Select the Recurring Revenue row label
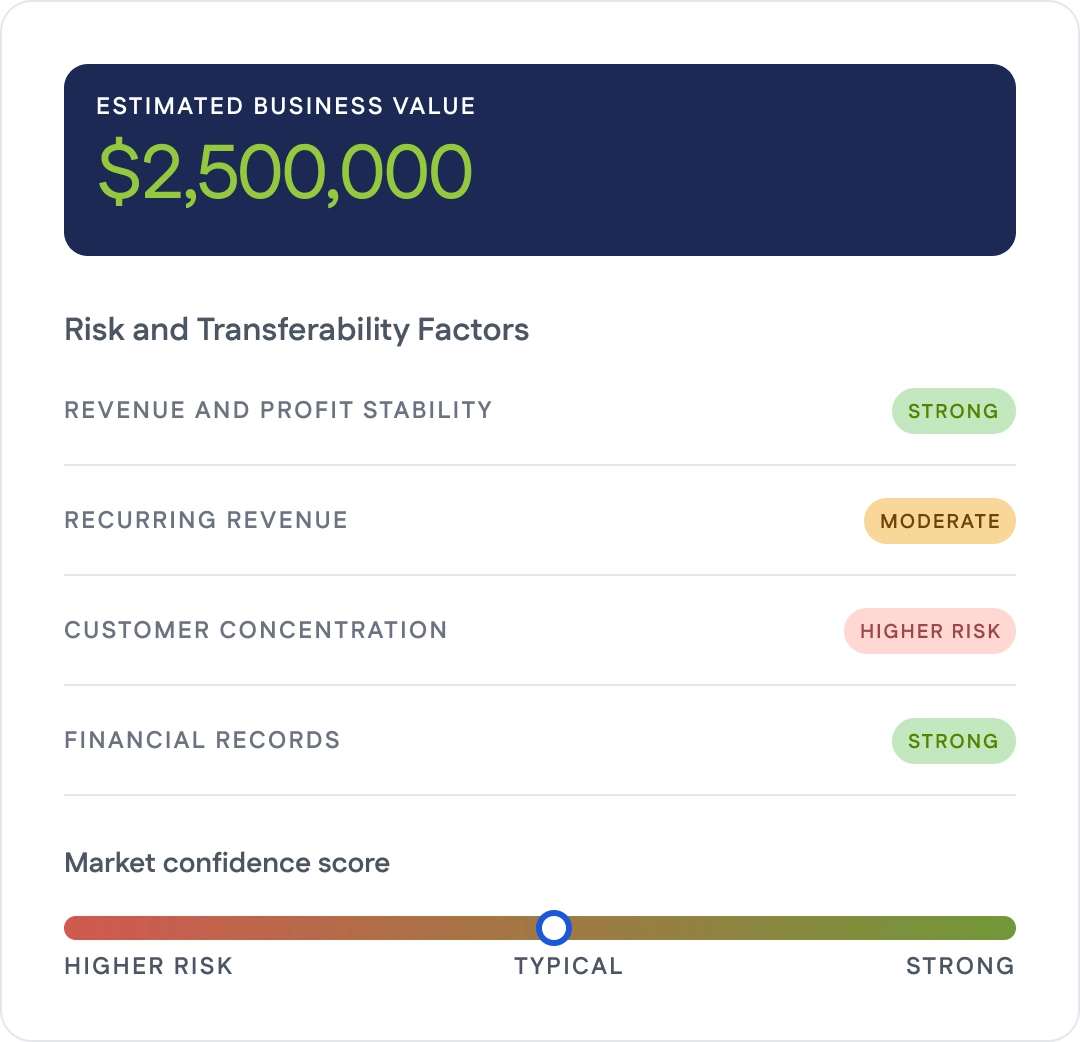The height and width of the screenshot is (1042, 1080). (206, 520)
